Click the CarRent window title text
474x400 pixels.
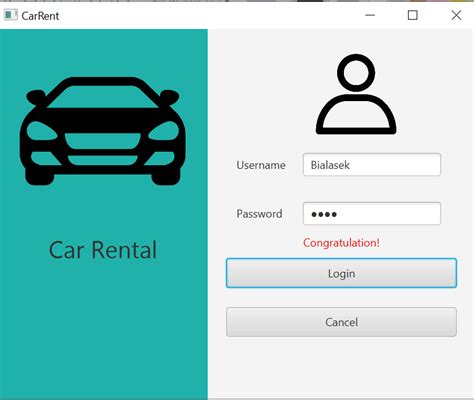[40, 16]
